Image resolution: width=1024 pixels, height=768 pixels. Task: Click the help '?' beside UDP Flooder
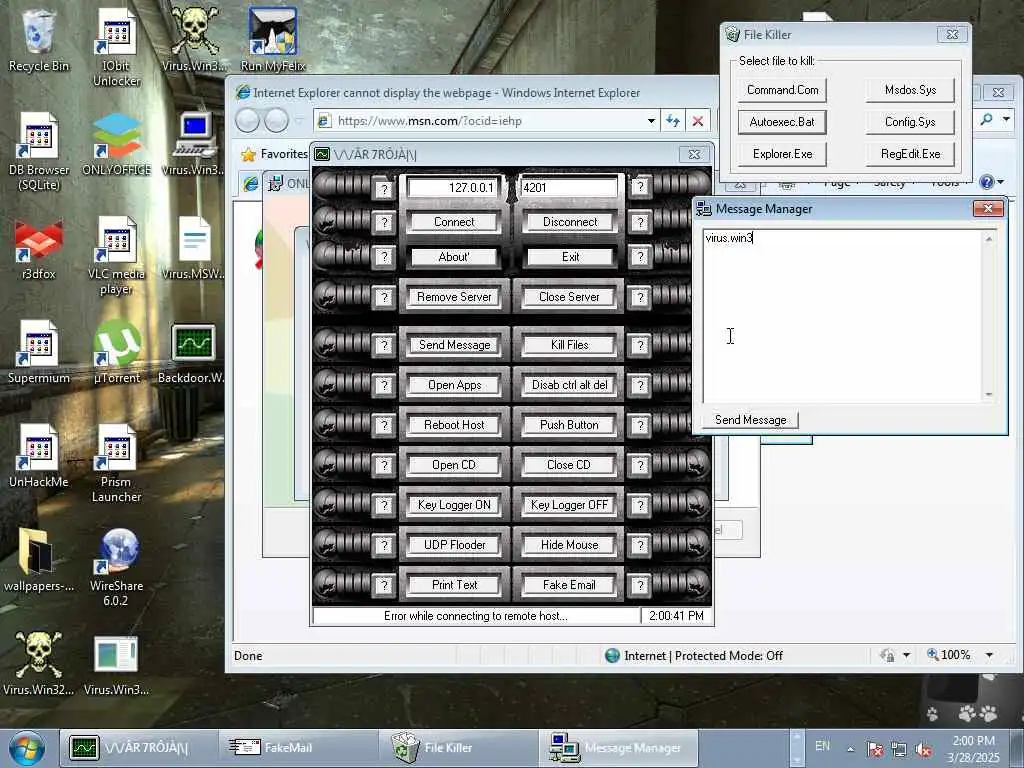click(x=384, y=545)
